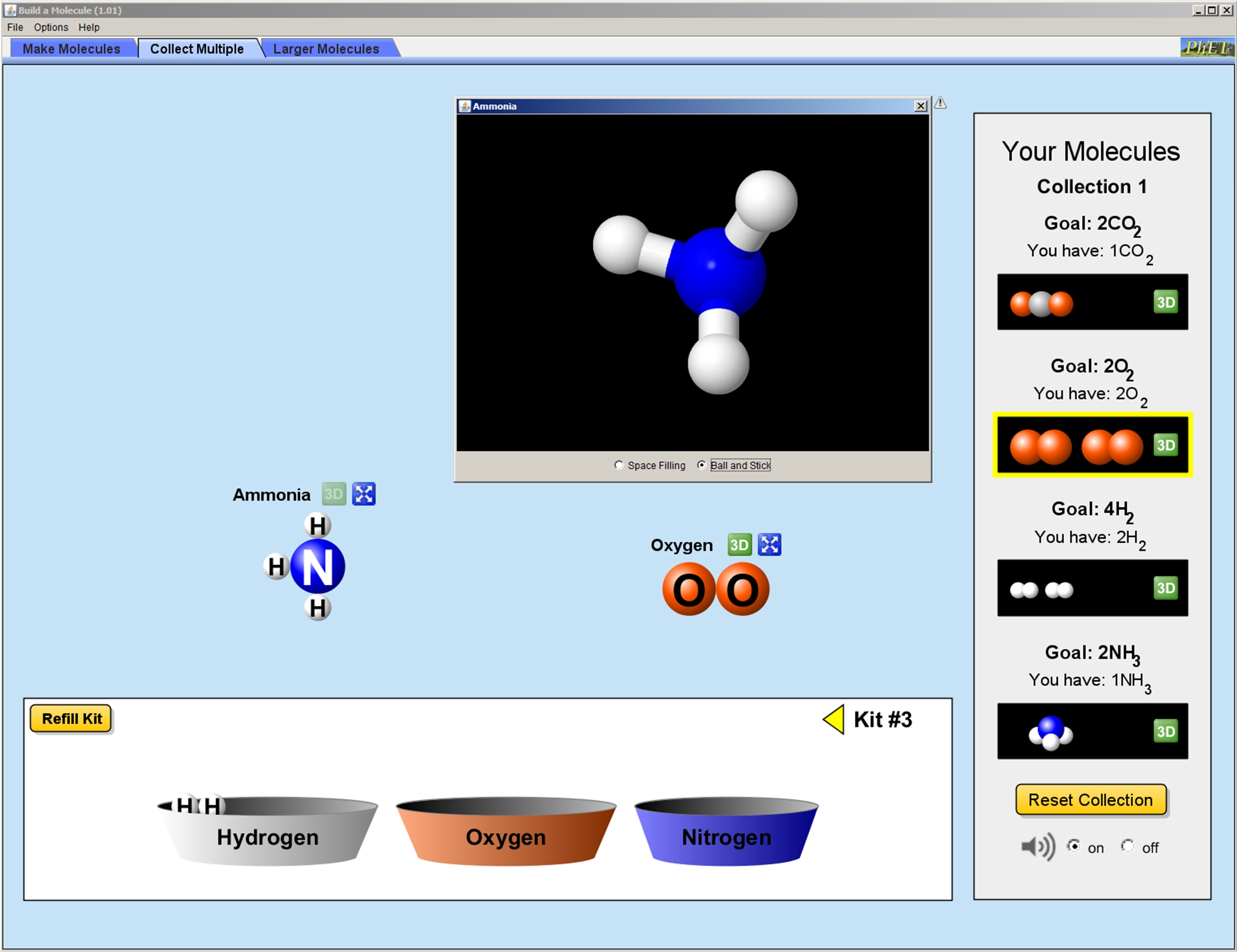Break apart the Ammonia molecule
This screenshot has width=1237, height=952.
tap(364, 494)
